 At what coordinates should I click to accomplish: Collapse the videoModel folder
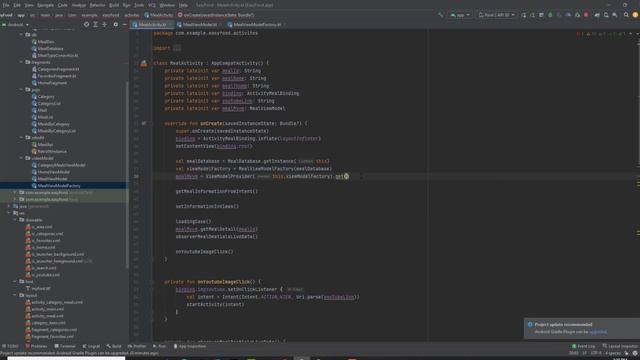[21, 158]
